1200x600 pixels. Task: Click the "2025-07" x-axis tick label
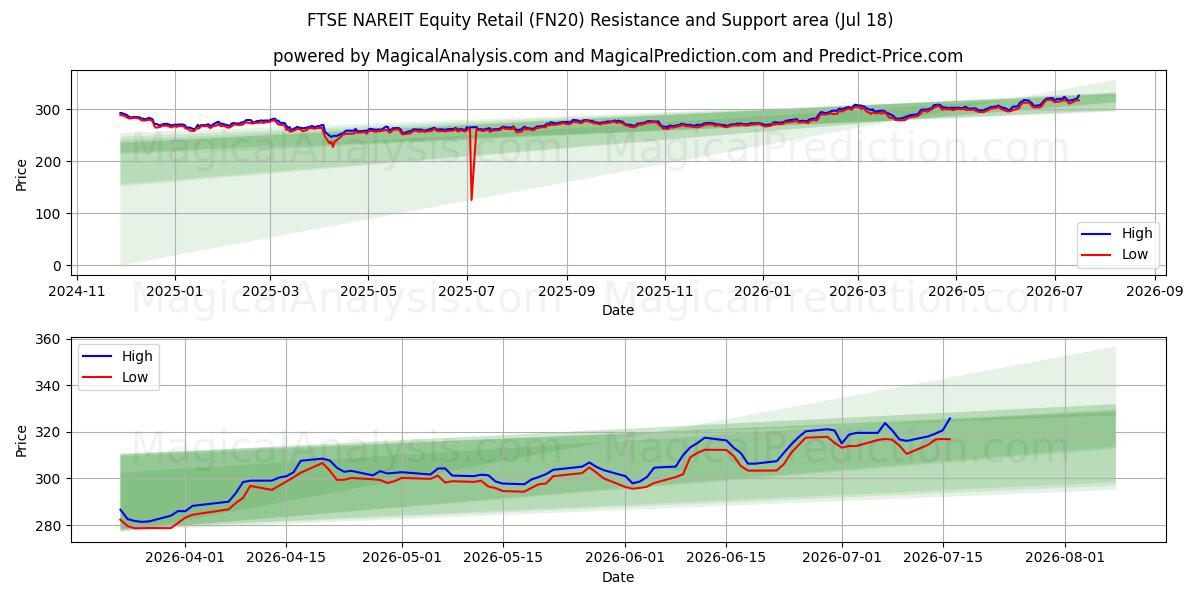click(467, 290)
